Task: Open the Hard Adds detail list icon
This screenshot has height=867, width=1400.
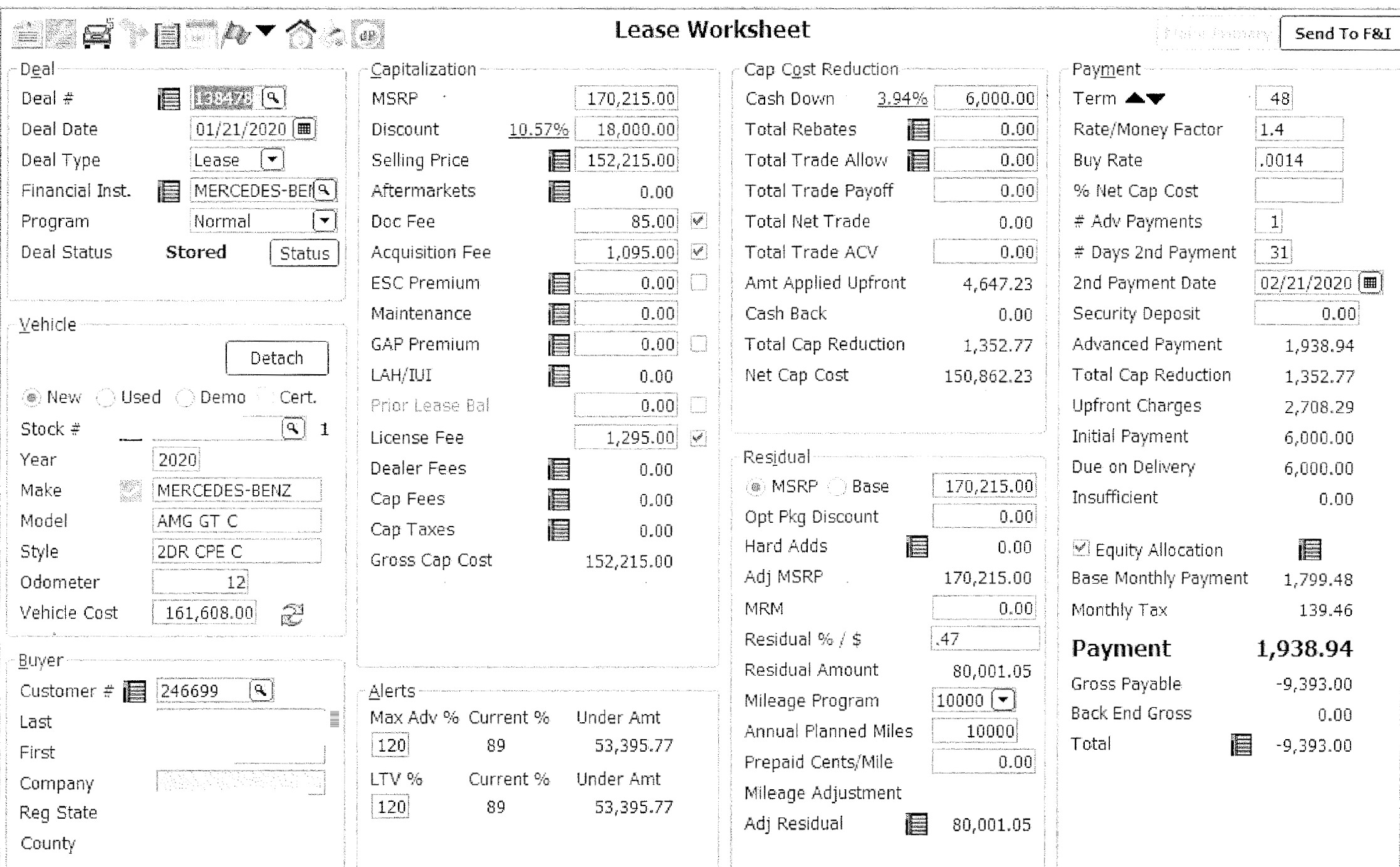Action: [x=917, y=547]
